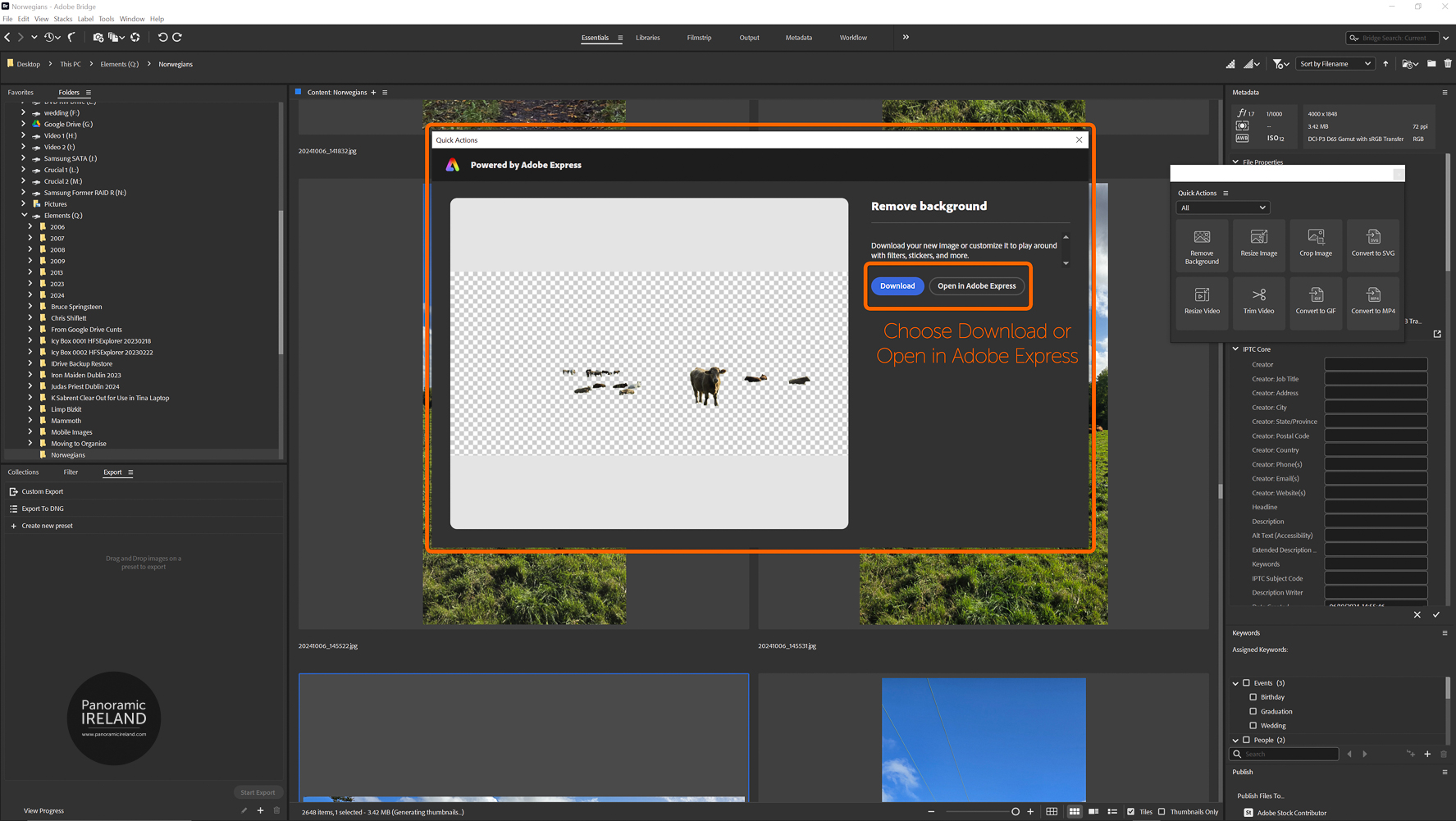This screenshot has width=1456, height=821.
Task: Collapse the IPTC Core metadata section
Action: coord(1235,349)
